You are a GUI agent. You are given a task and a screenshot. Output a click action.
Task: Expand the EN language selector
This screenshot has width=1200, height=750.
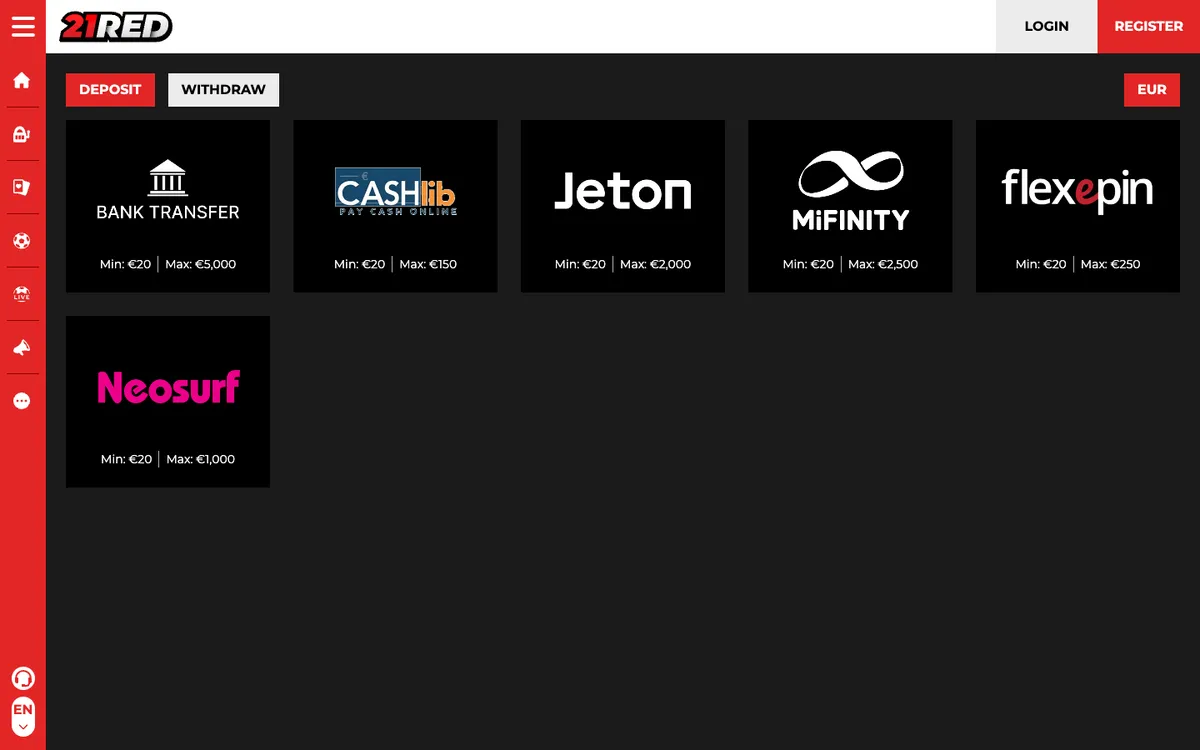[22, 718]
